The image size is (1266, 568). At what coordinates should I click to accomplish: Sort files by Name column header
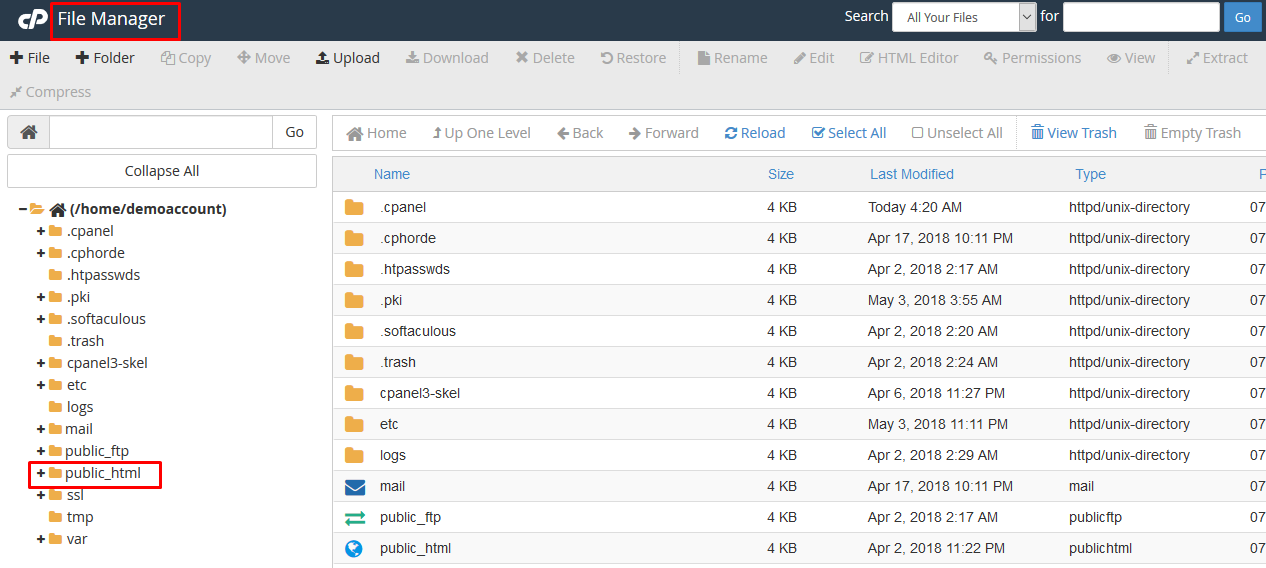(x=391, y=174)
